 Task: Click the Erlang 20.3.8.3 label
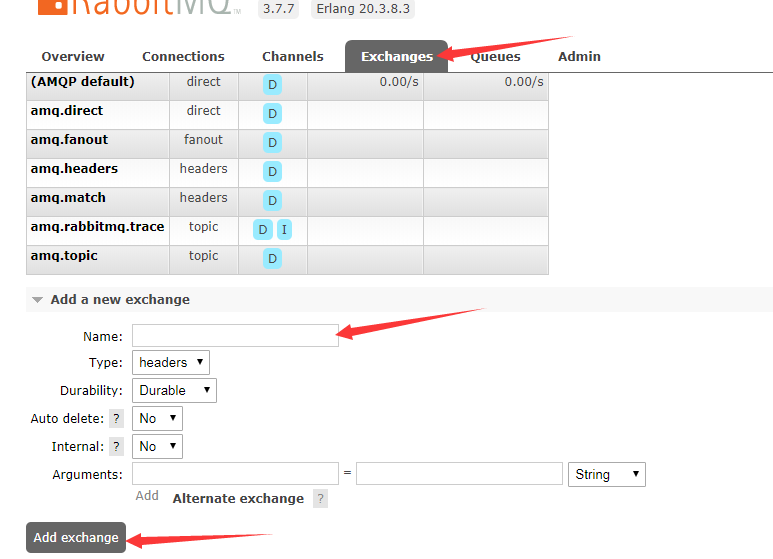pyautogui.click(x=363, y=9)
